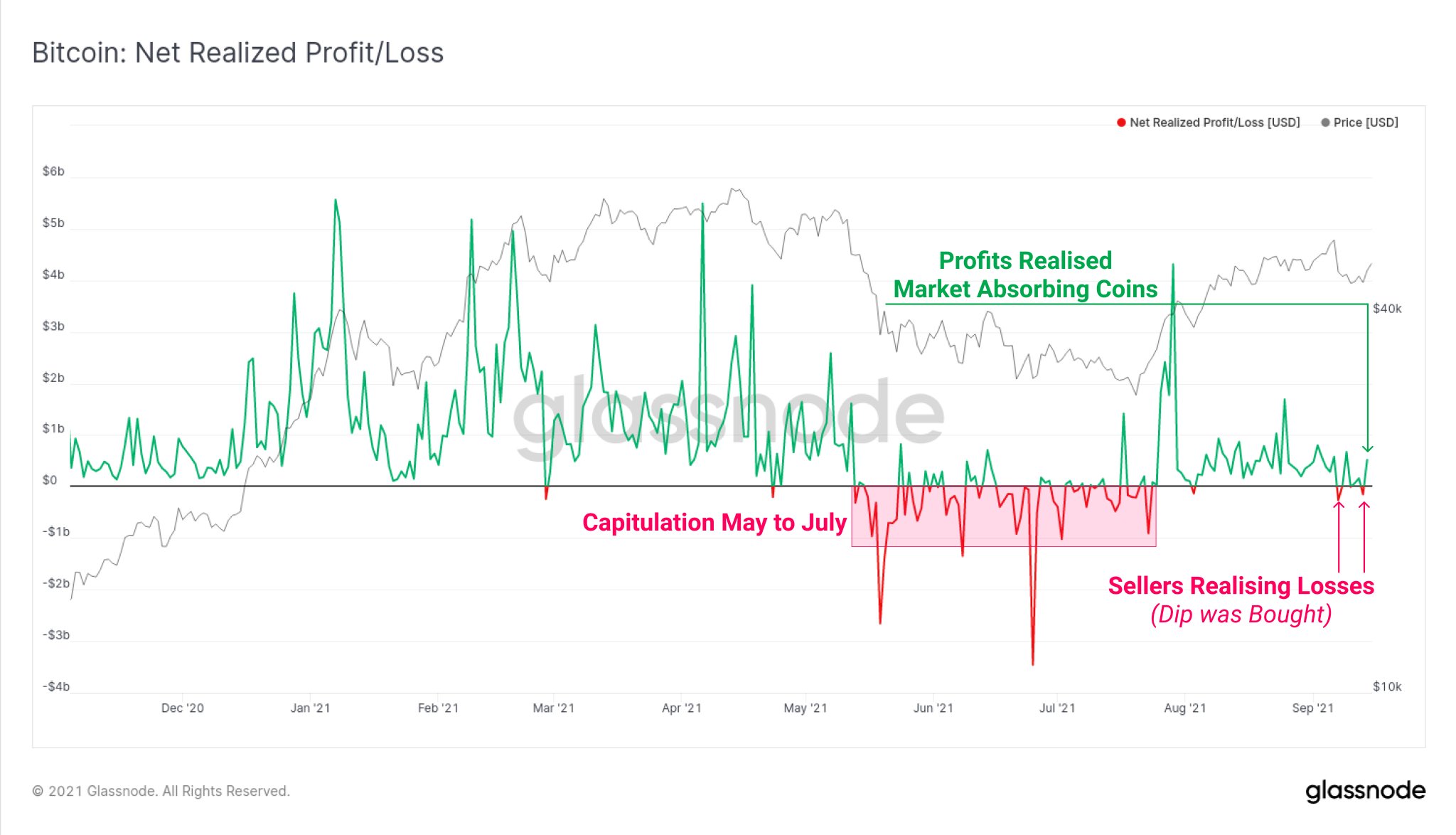Toggle Net Realized Profit/Loss legend red dot
The image size is (1456, 835).
pos(1121,122)
